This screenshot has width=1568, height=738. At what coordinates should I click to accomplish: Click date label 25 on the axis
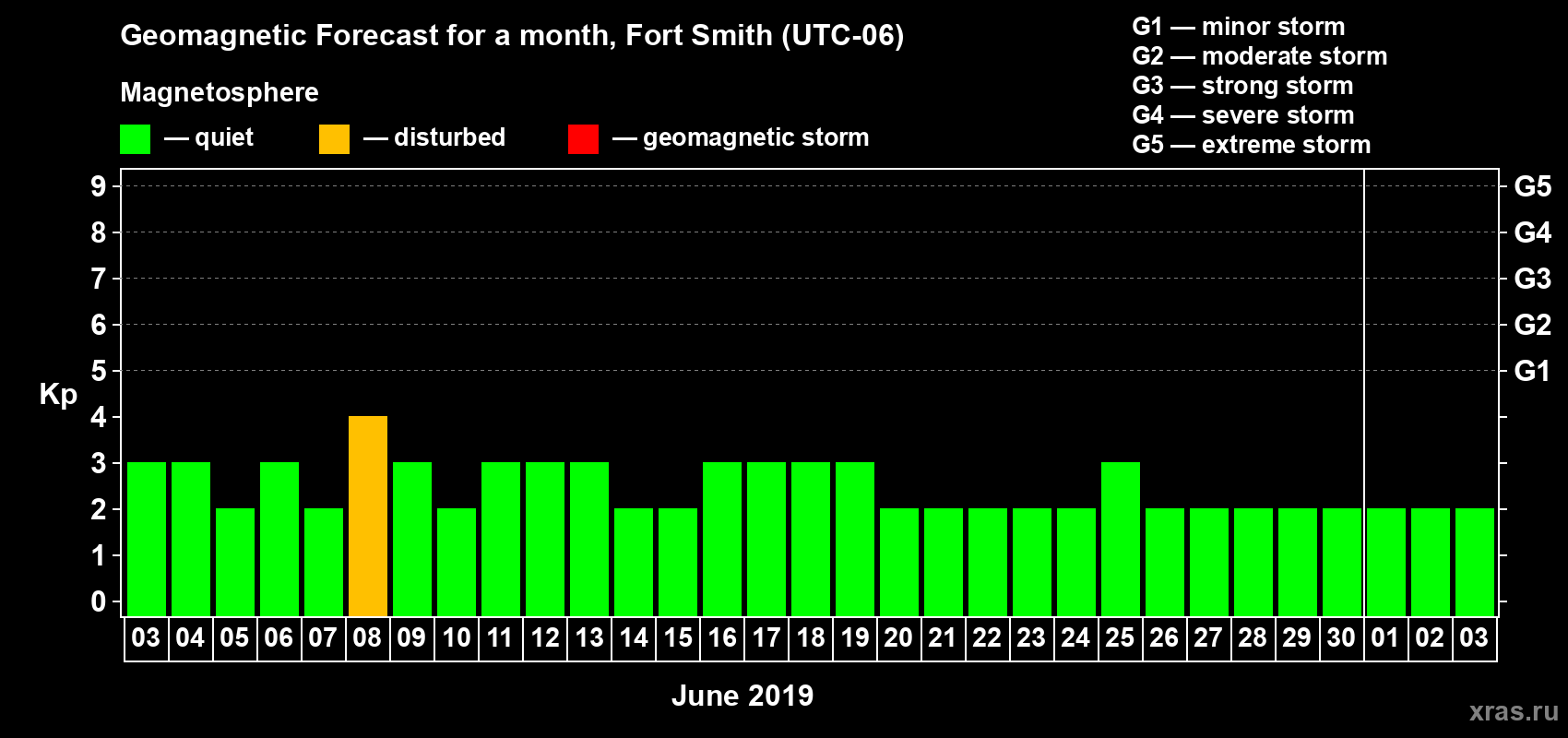1120,637
